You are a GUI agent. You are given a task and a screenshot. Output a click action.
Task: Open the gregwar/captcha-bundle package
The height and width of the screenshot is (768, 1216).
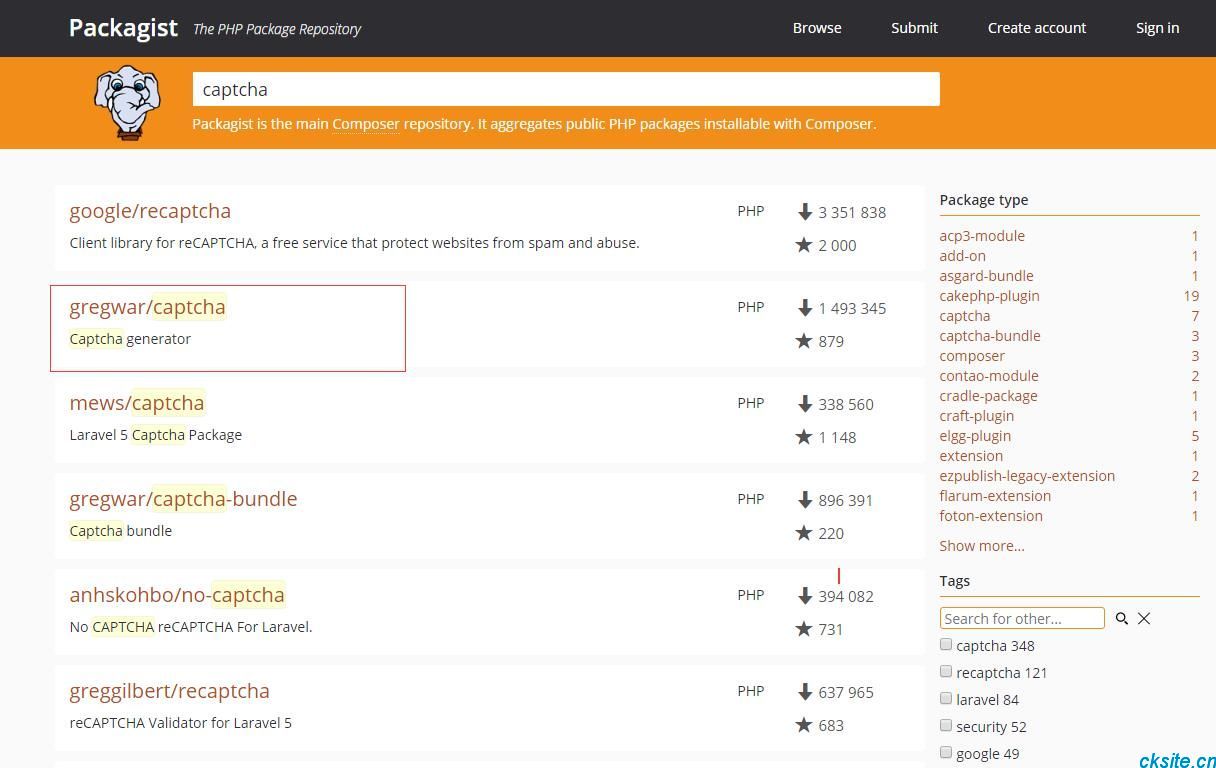(x=183, y=499)
